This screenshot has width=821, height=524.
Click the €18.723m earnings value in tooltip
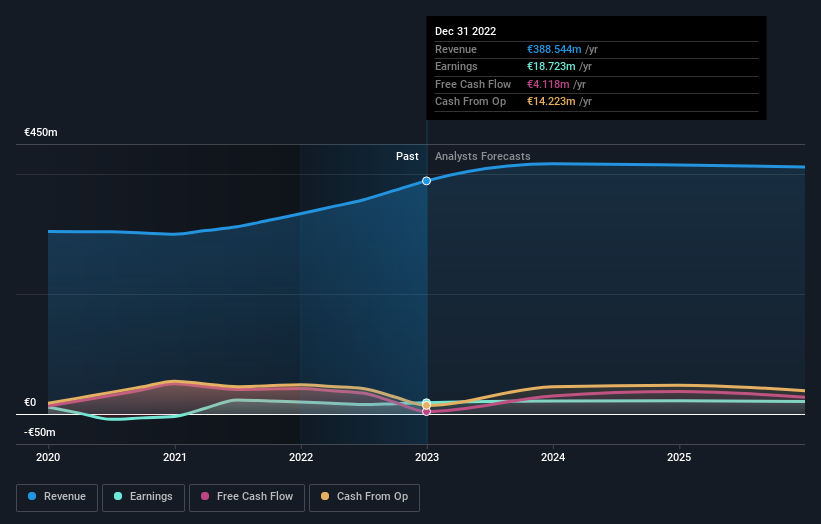click(551, 66)
